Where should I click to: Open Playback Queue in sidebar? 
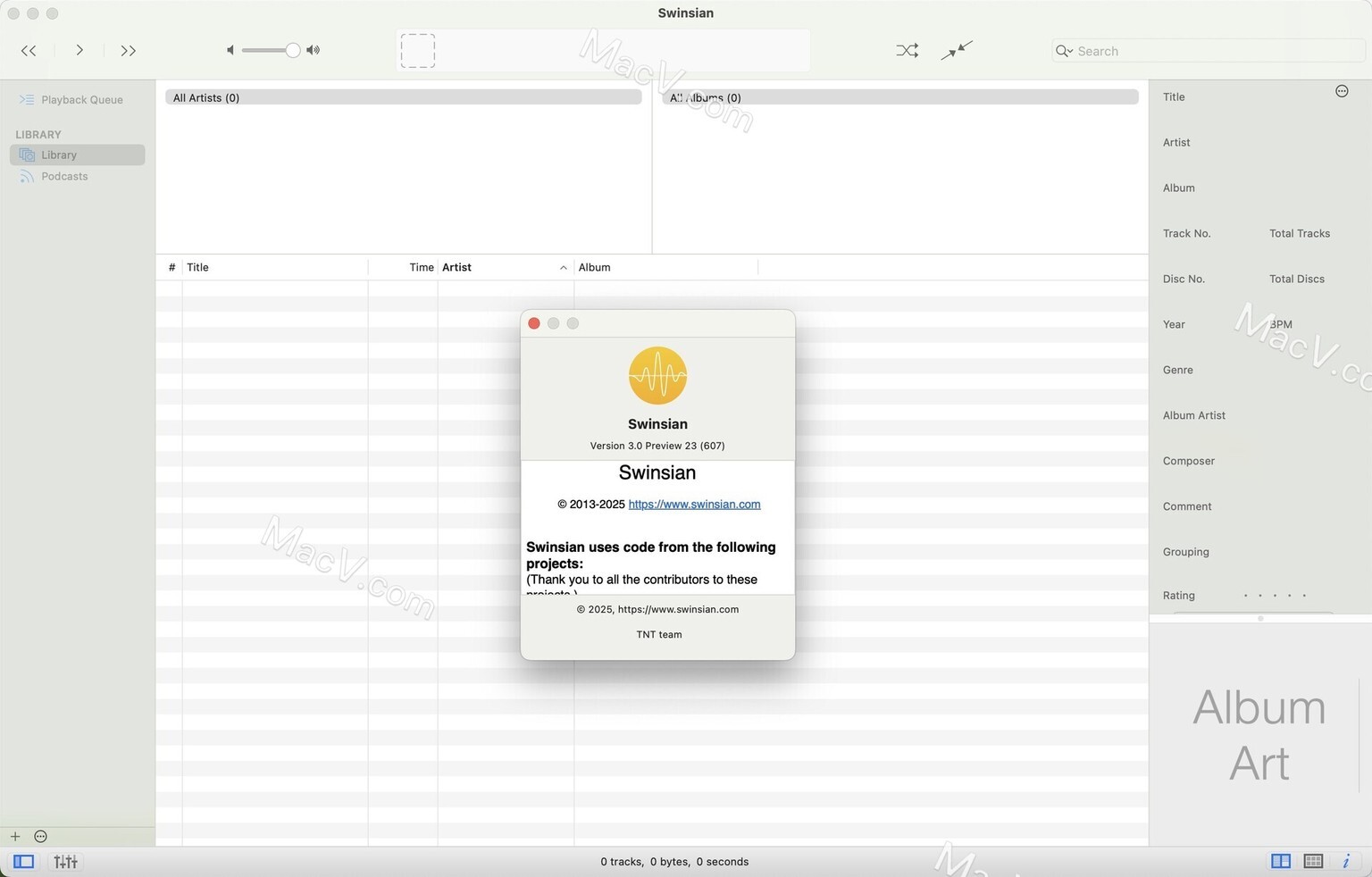pyautogui.click(x=77, y=100)
